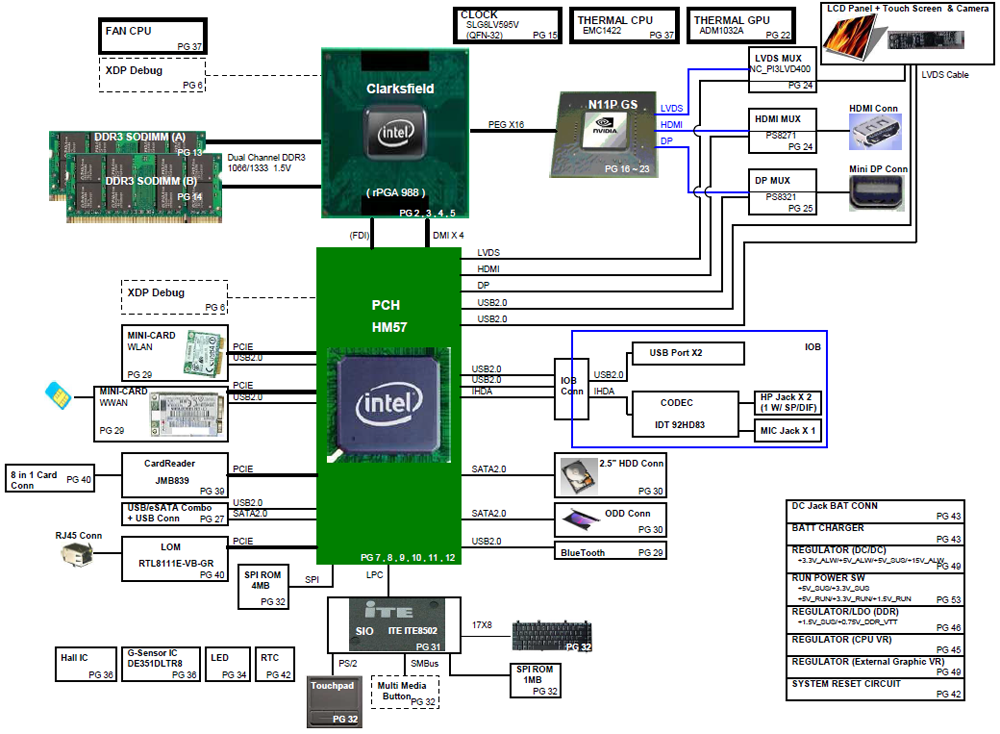This screenshot has width=1000, height=734.
Task: Click the WWAN mini-card image
Action: 187,414
